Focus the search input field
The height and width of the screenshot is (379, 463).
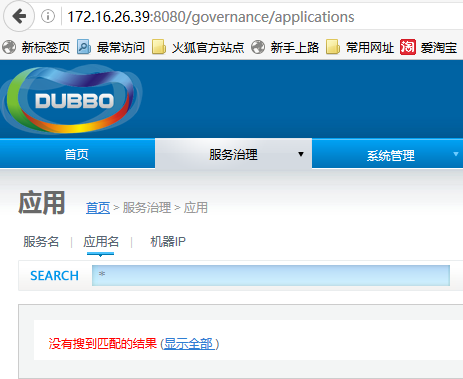271,275
